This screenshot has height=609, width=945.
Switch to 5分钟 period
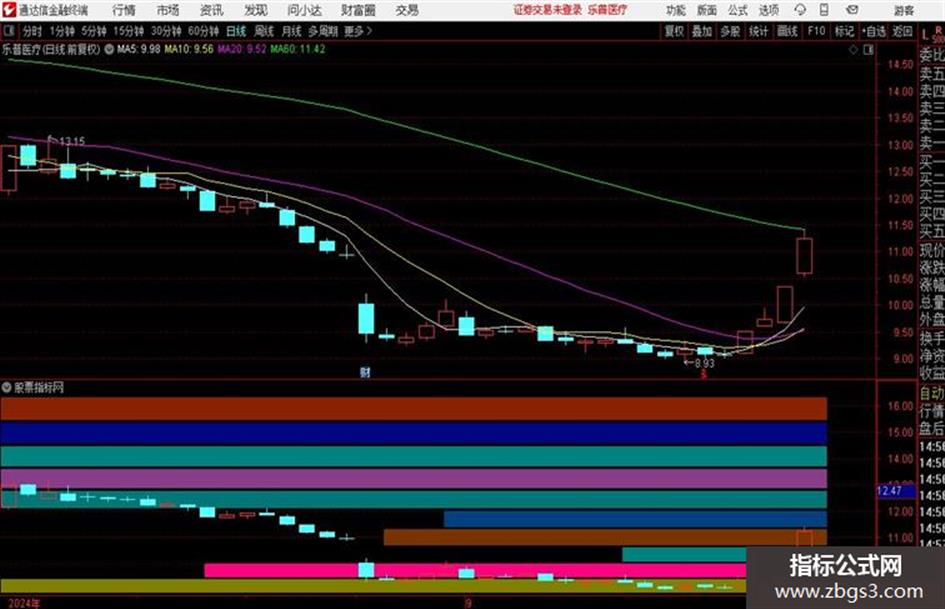click(93, 31)
